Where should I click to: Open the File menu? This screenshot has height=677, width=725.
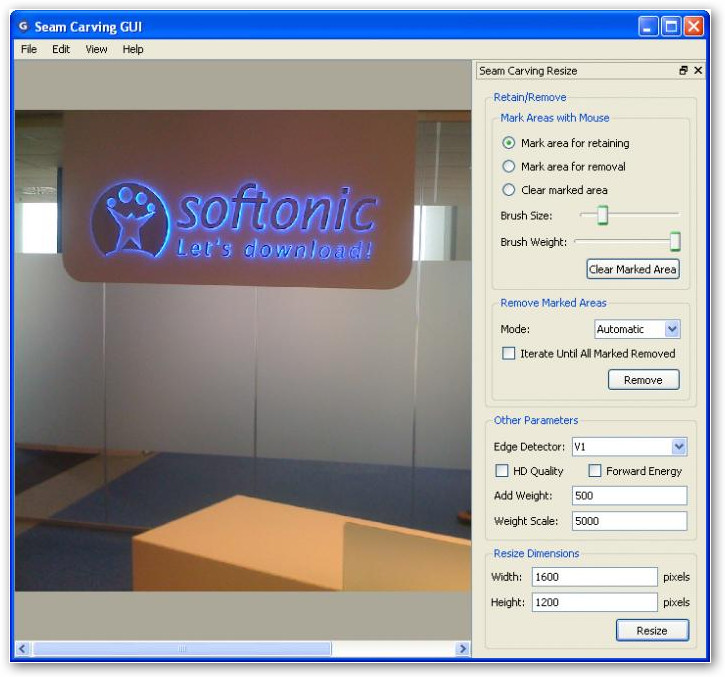(29, 49)
